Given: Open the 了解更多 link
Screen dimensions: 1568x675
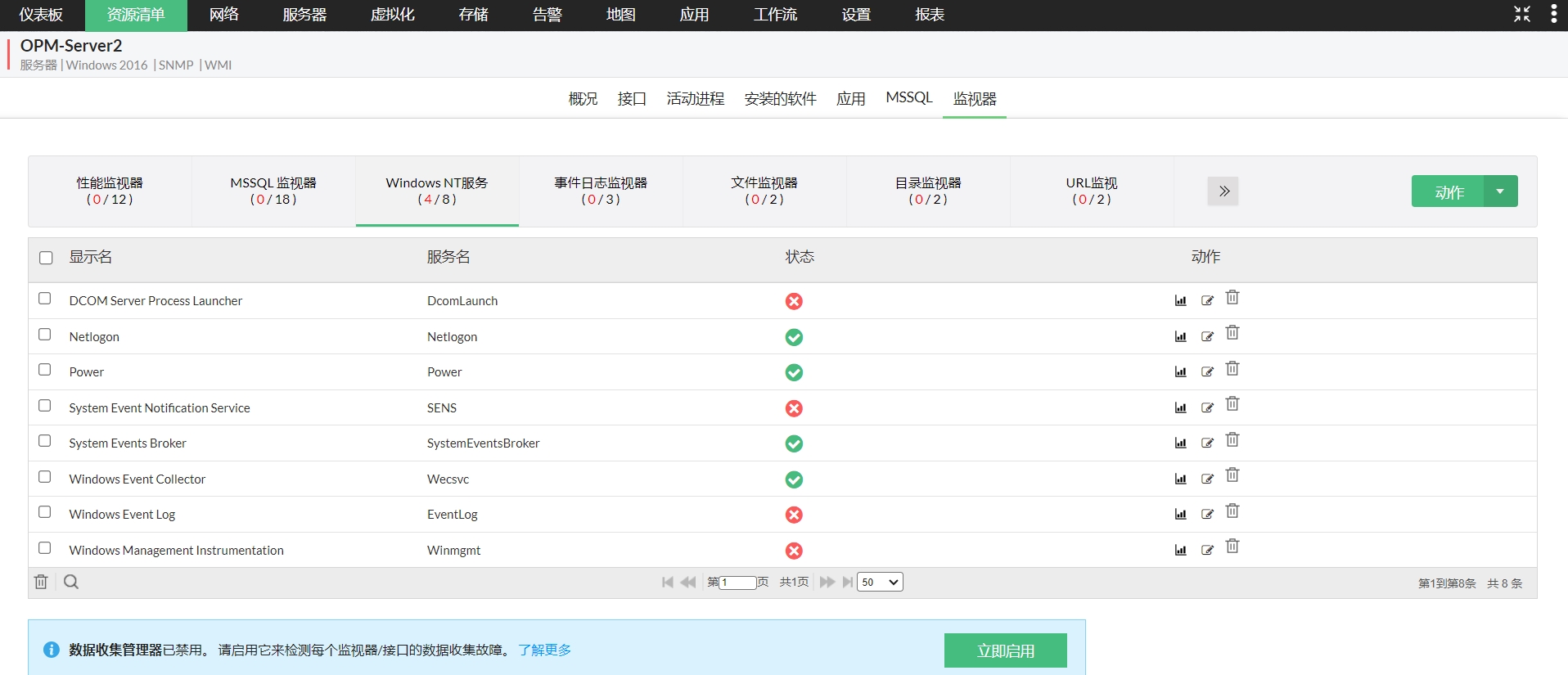Looking at the screenshot, I should pyautogui.click(x=544, y=650).
